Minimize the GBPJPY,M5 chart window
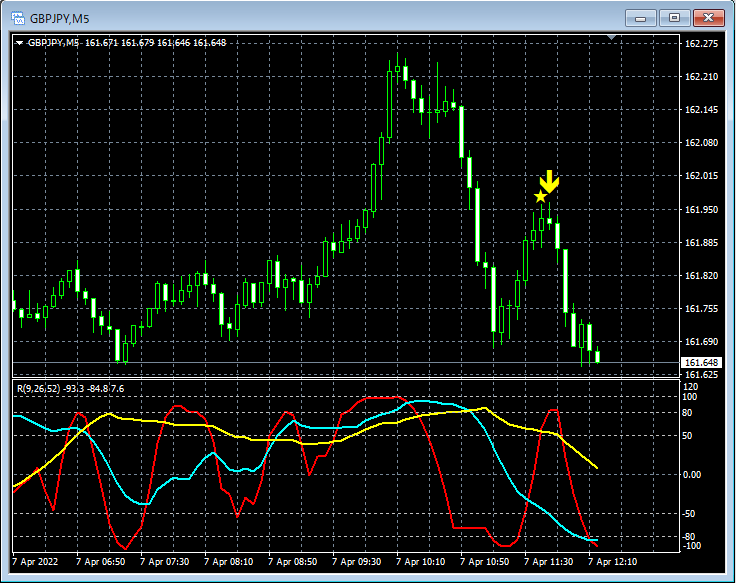The height and width of the screenshot is (583, 737). pyautogui.click(x=640, y=18)
